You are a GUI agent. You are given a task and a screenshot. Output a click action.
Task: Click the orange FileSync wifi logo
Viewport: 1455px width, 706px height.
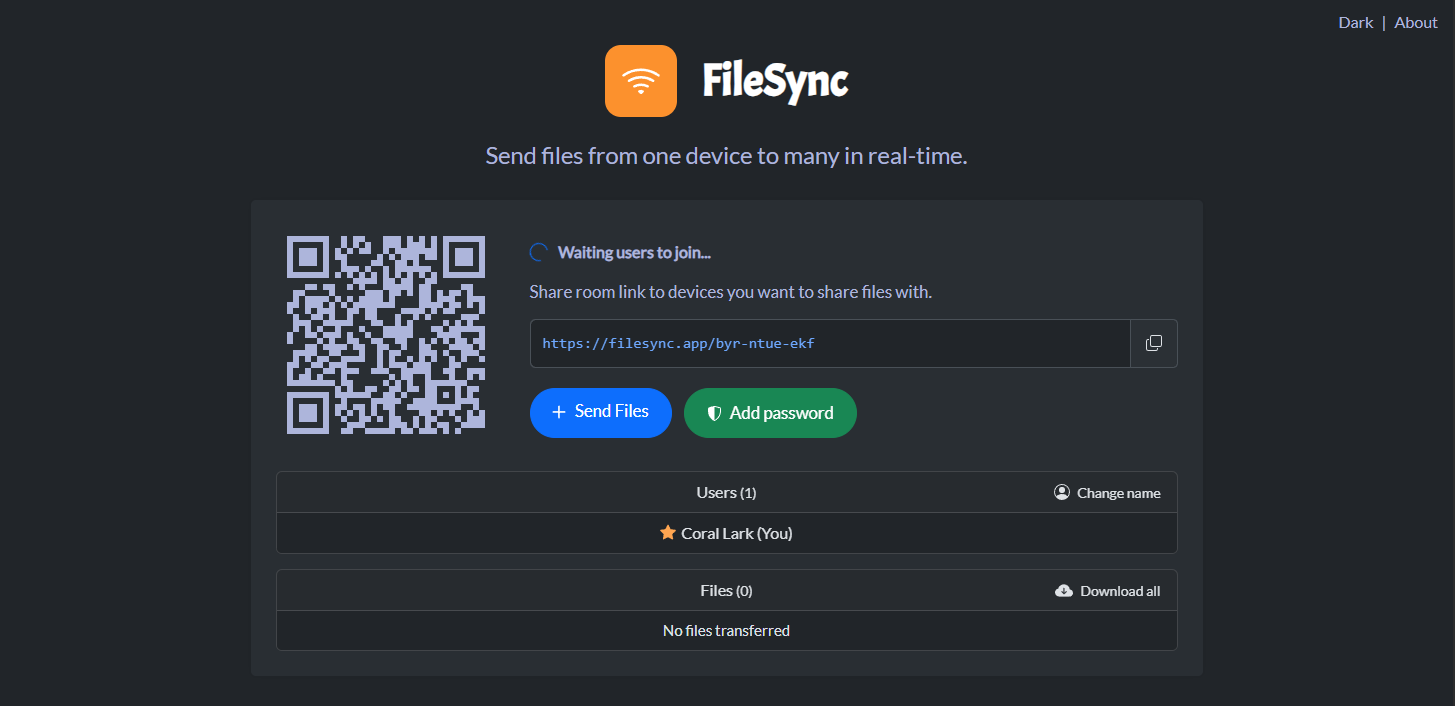(641, 81)
